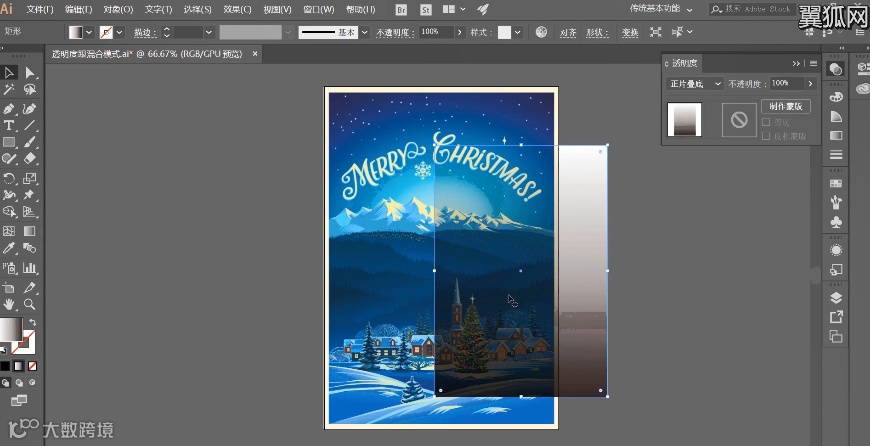
Task: Select the Perspective Grid tool
Action: click(x=30, y=212)
